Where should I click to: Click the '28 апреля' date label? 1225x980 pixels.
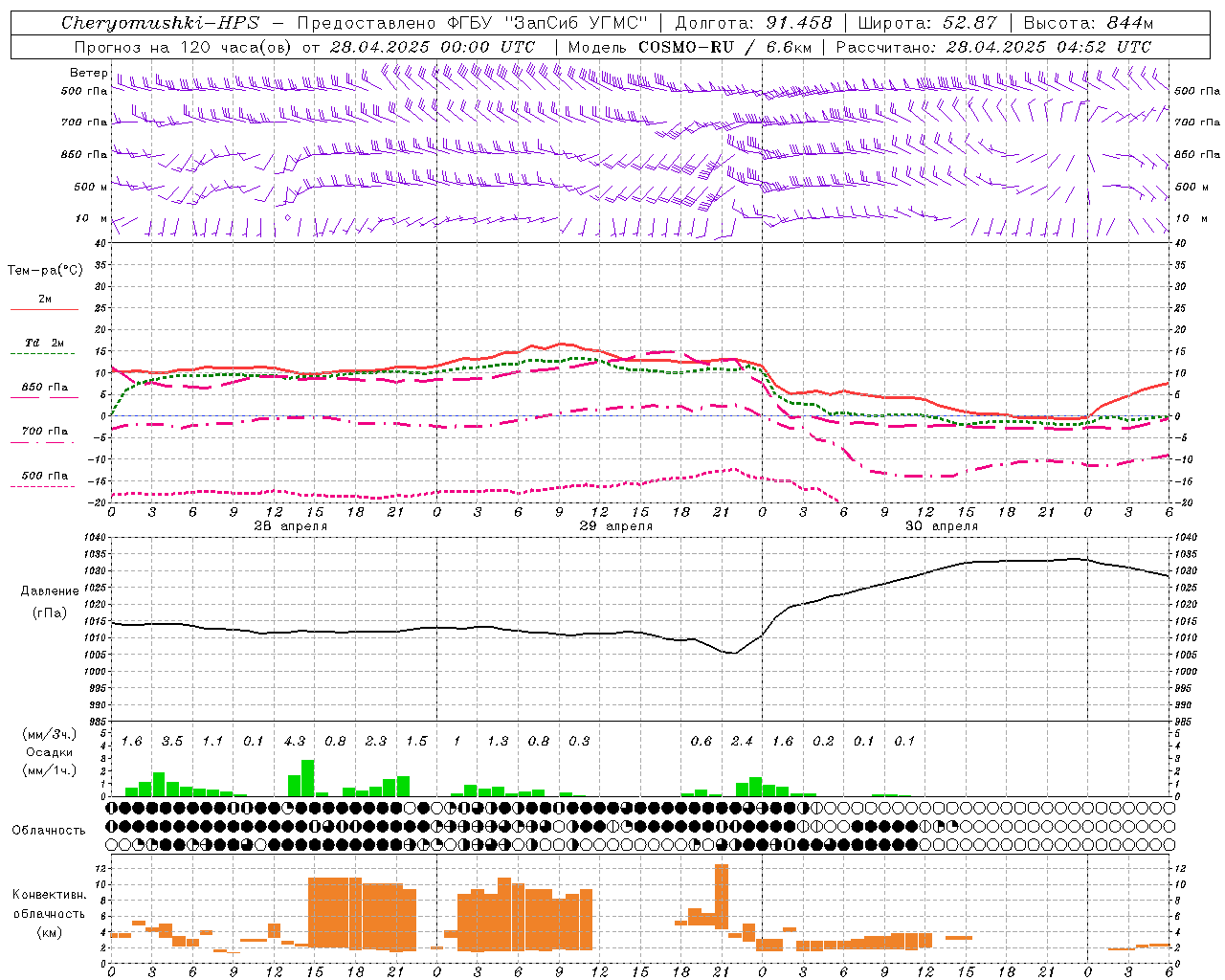291,526
